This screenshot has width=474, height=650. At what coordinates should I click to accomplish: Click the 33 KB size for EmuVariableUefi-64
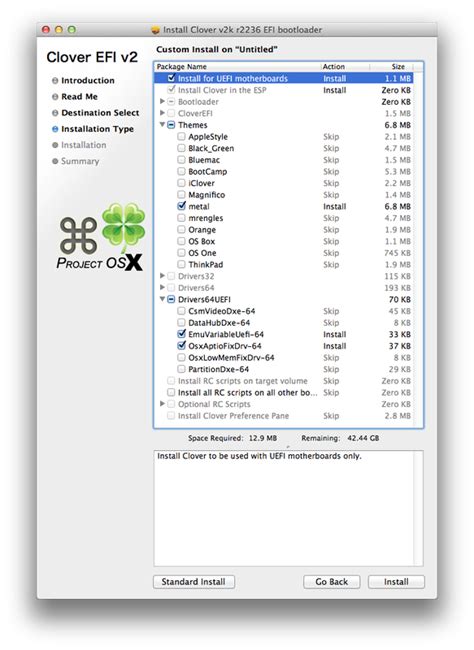pos(400,334)
